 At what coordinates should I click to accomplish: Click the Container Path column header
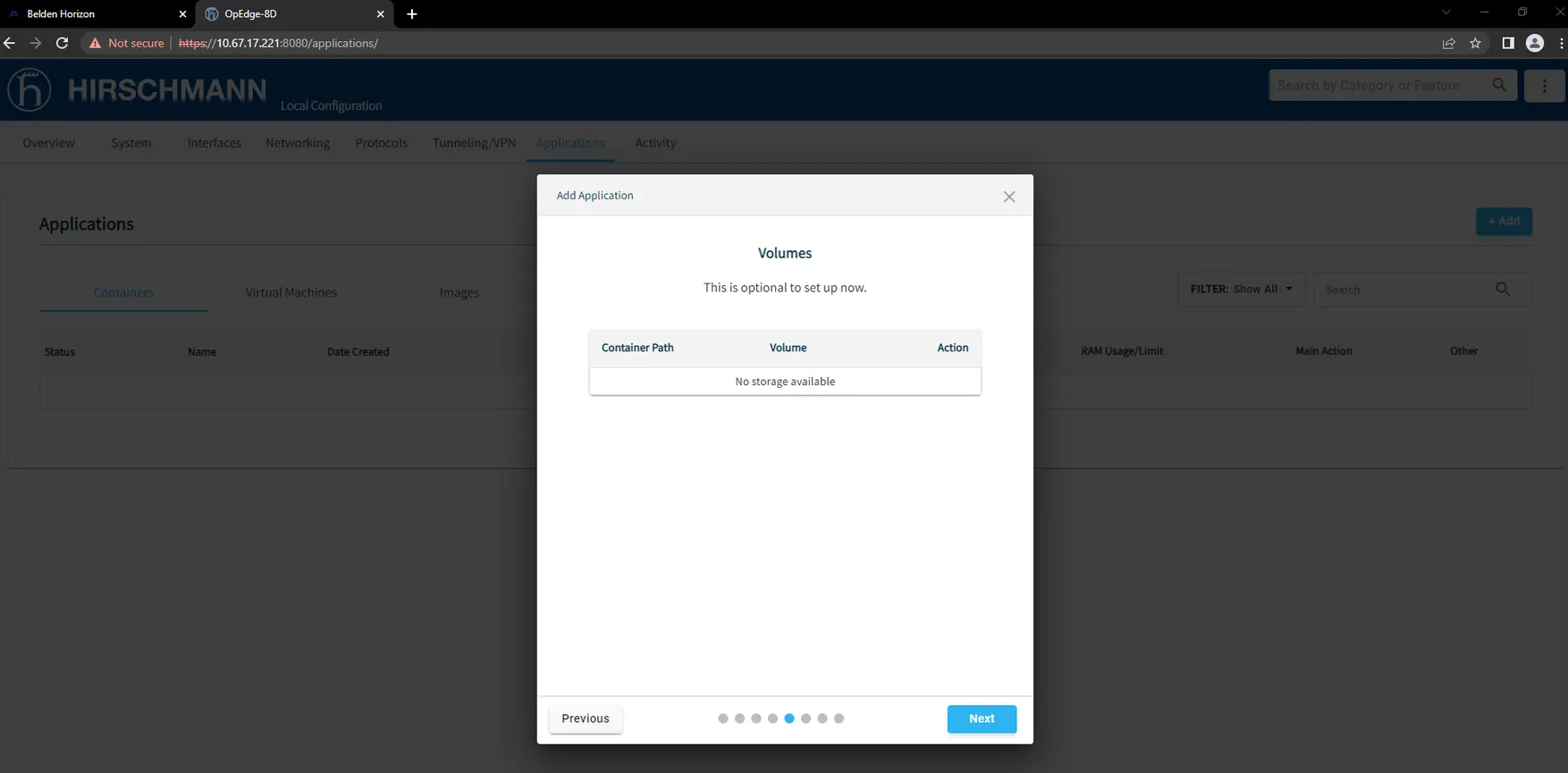637,348
